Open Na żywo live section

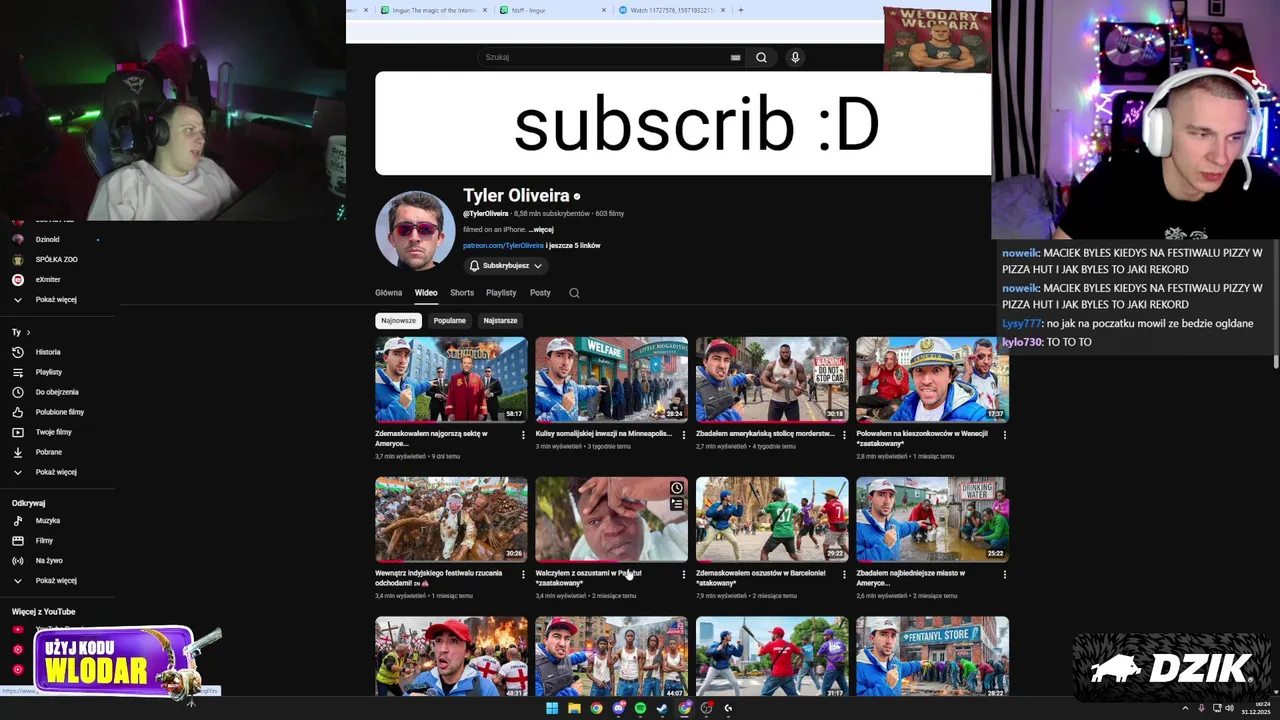point(48,560)
